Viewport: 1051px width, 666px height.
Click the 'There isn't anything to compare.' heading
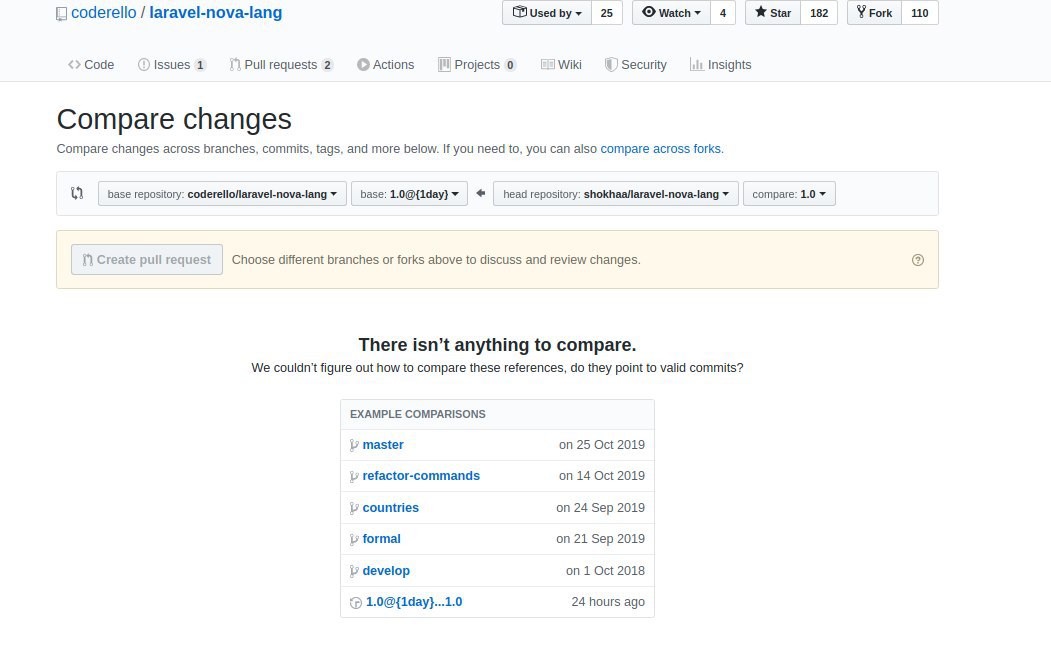pyautogui.click(x=497, y=345)
